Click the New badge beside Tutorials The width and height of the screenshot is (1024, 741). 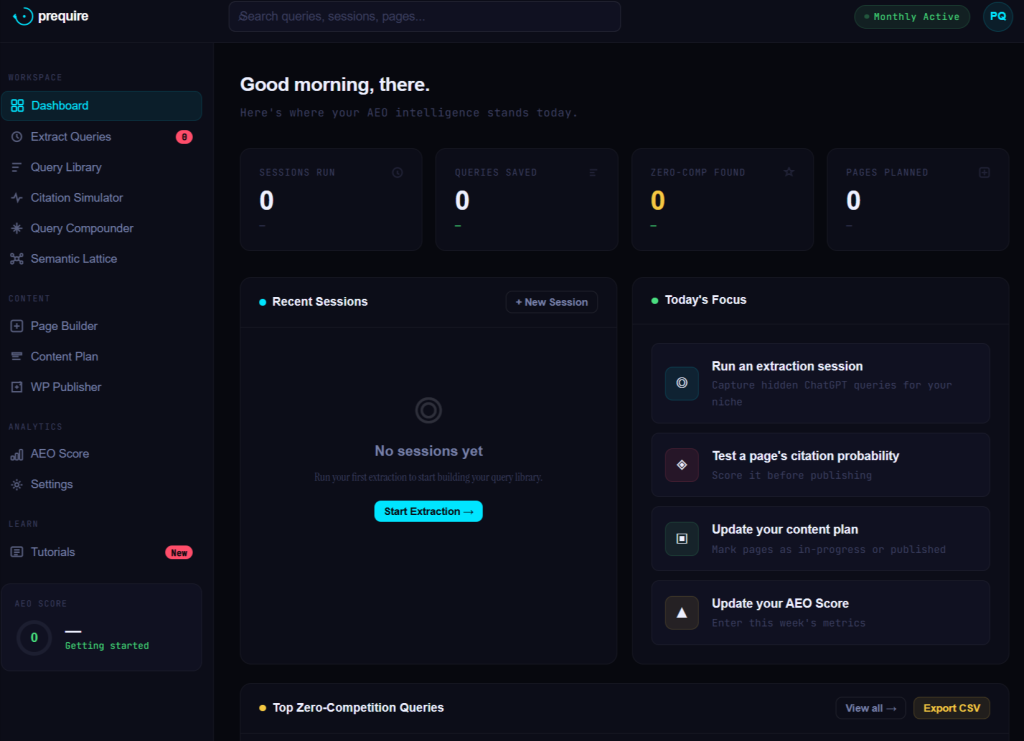click(179, 552)
